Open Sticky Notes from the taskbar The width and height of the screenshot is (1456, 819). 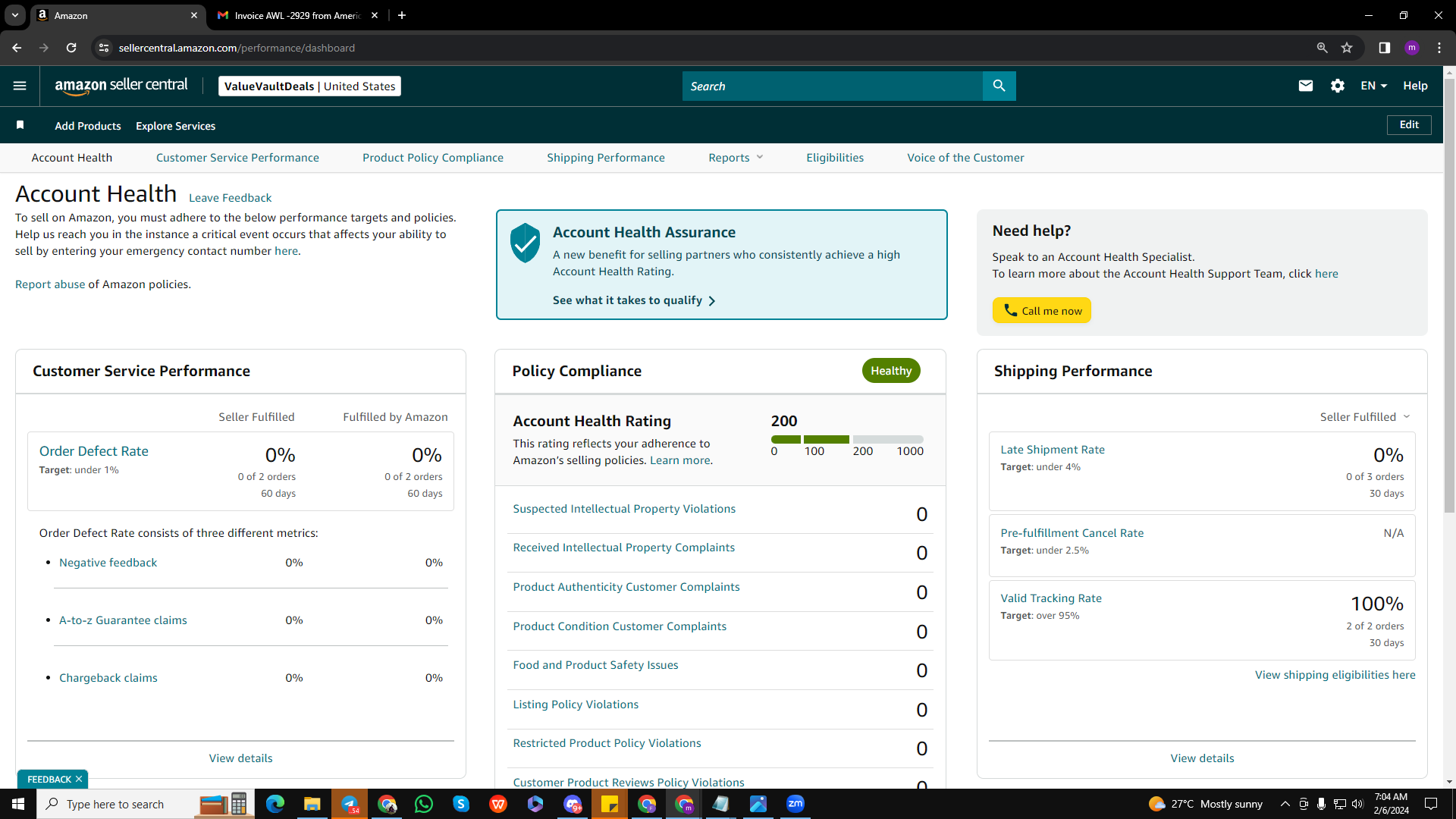610,804
